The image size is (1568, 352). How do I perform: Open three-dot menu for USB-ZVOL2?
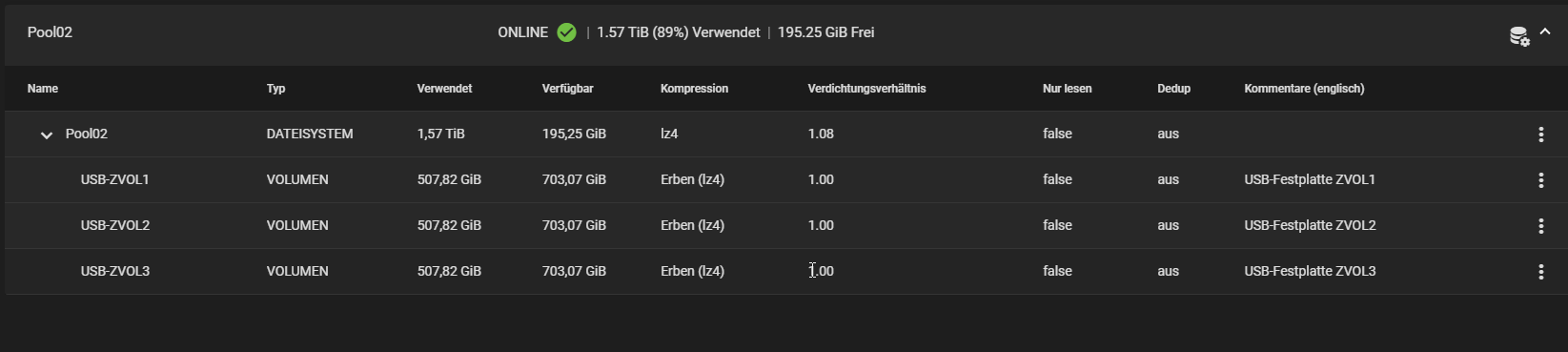[1540, 226]
